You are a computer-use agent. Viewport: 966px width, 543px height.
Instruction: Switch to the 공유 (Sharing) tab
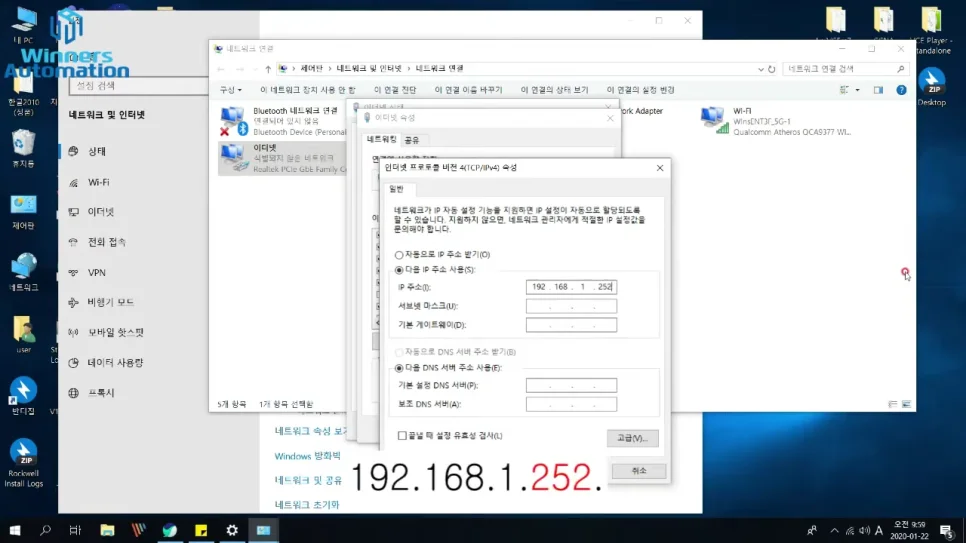411,140
